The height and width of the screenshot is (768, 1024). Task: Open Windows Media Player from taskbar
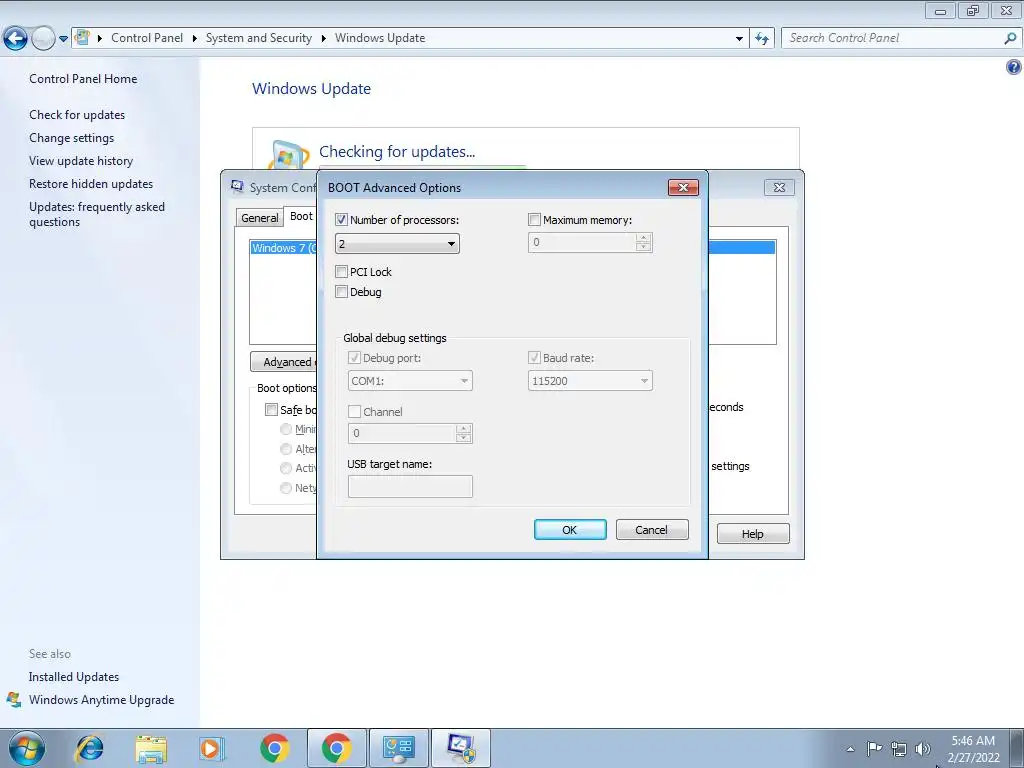point(212,748)
